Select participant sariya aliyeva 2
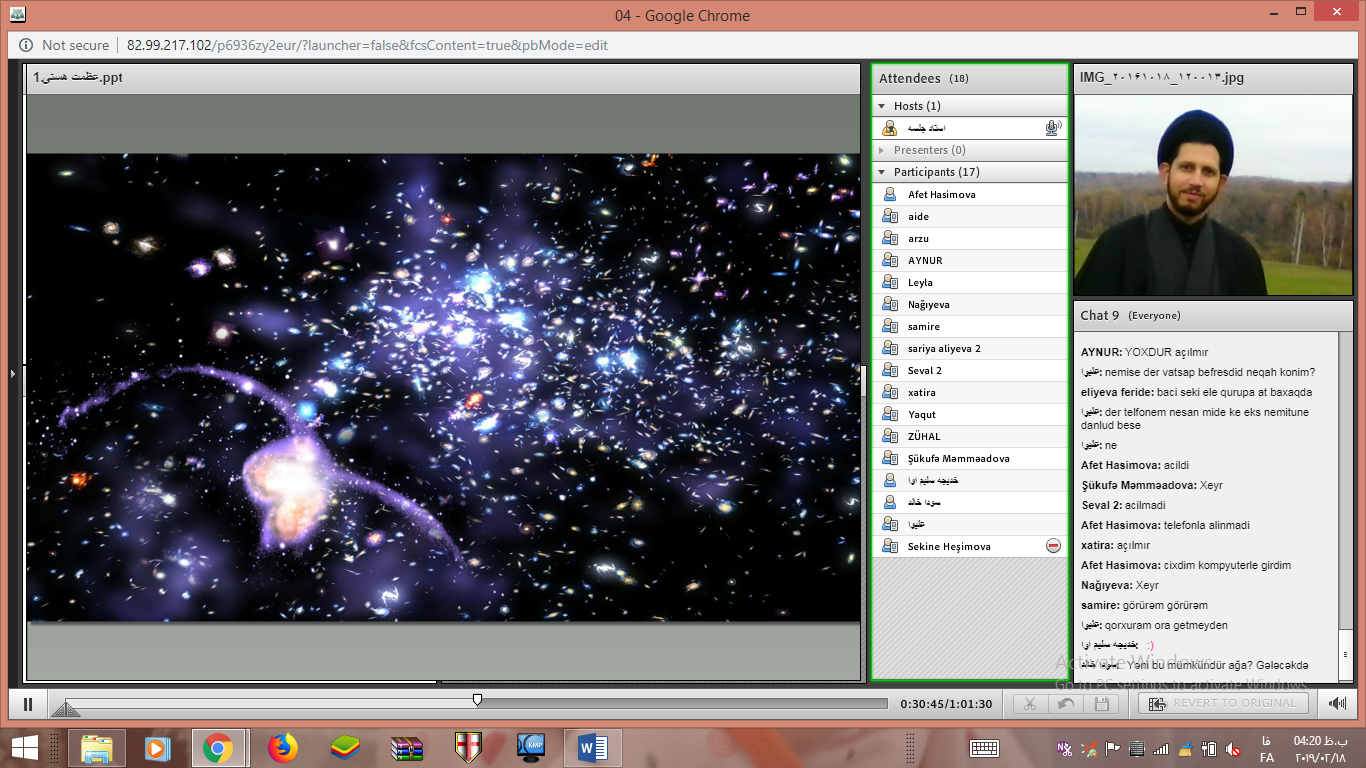Screen dimensions: 1366x768 pos(970,349)
